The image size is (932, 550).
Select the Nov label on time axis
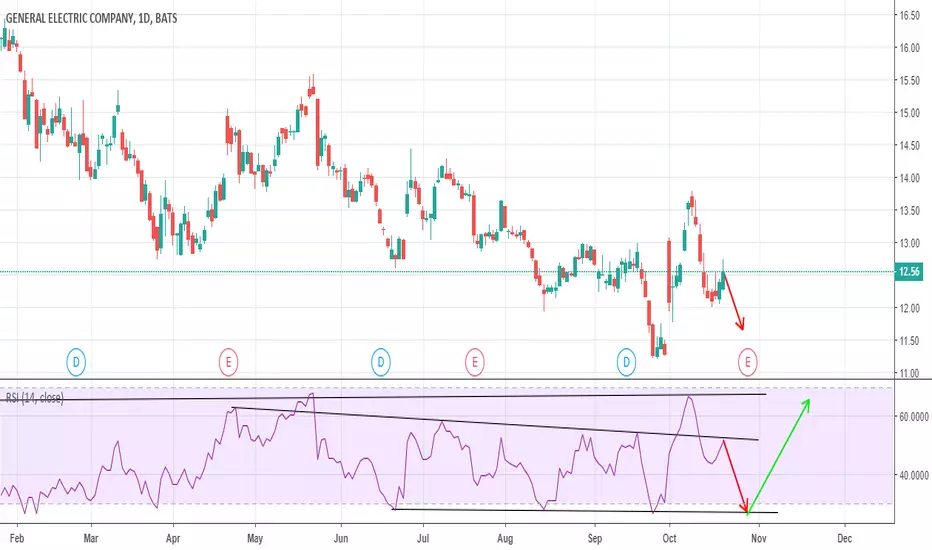pyautogui.click(x=758, y=538)
